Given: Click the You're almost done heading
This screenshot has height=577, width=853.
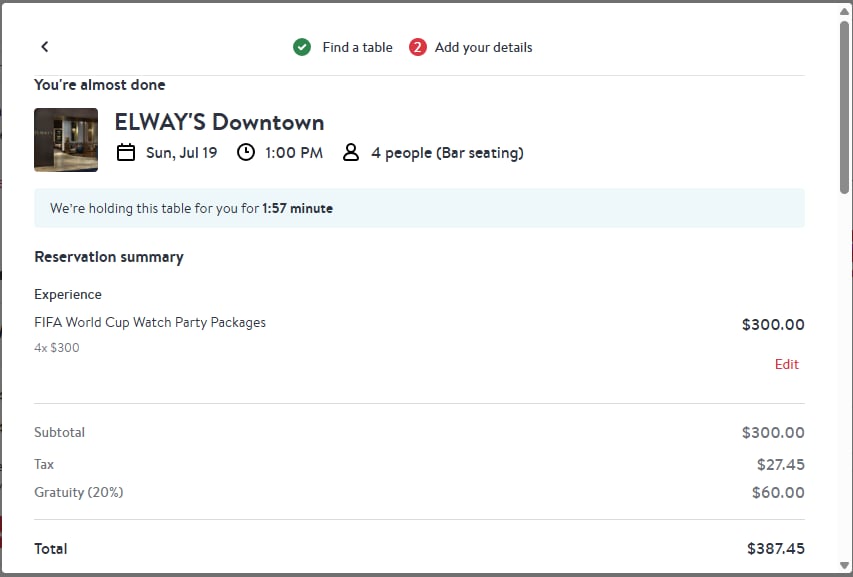Looking at the screenshot, I should (x=100, y=85).
